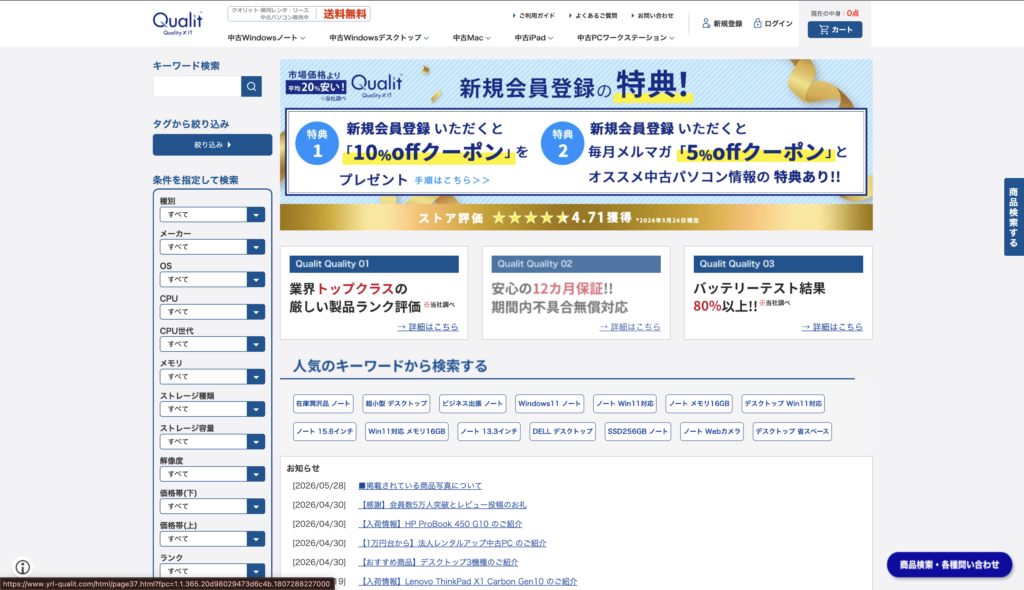The width and height of the screenshot is (1024, 590).
Task: Open ご利用ガイド link
Action: point(534,16)
